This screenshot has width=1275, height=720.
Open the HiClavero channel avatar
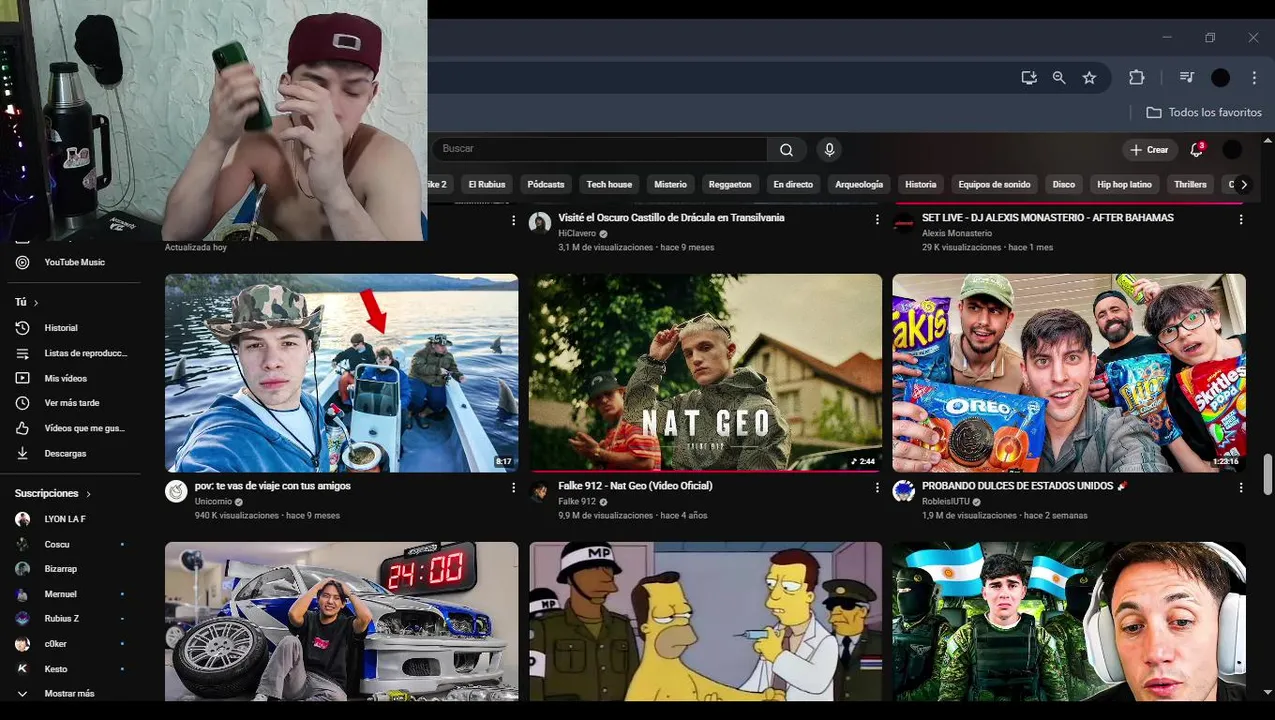point(540,222)
